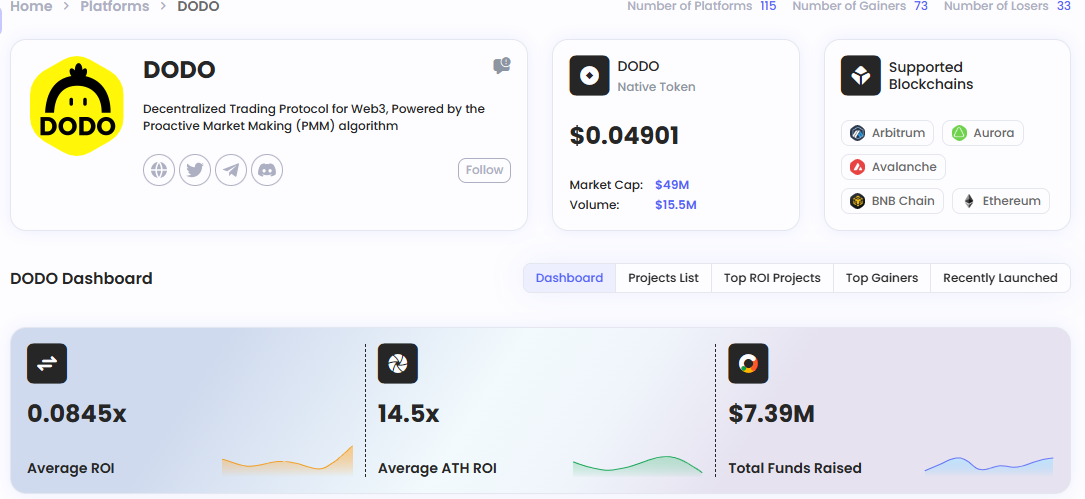This screenshot has height=499, width=1085.
Task: Open the Top Gainers tab
Action: pyautogui.click(x=882, y=278)
